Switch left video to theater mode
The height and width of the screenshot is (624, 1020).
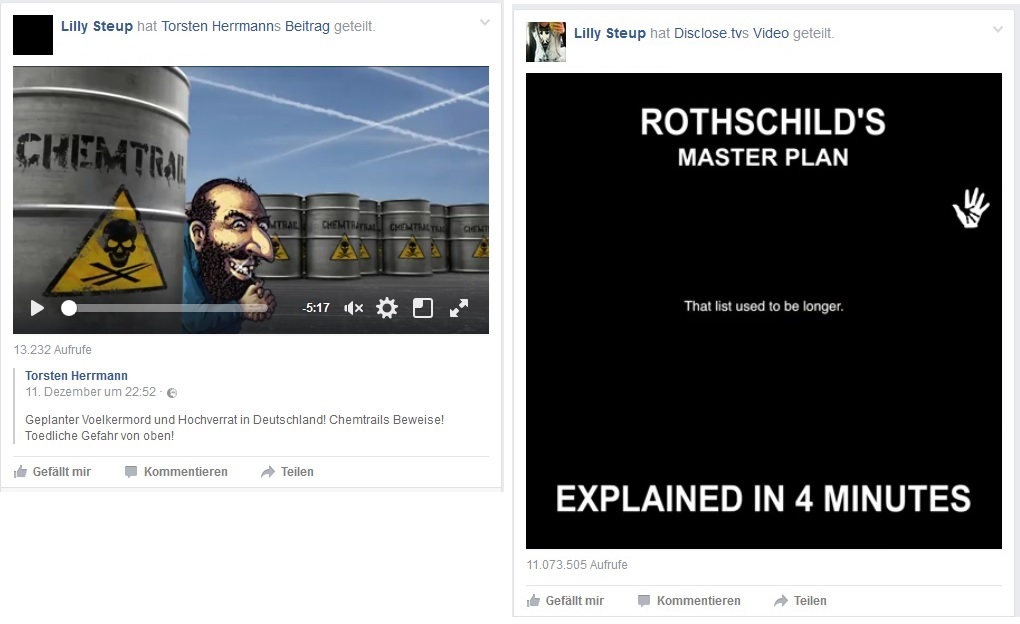pyautogui.click(x=423, y=308)
